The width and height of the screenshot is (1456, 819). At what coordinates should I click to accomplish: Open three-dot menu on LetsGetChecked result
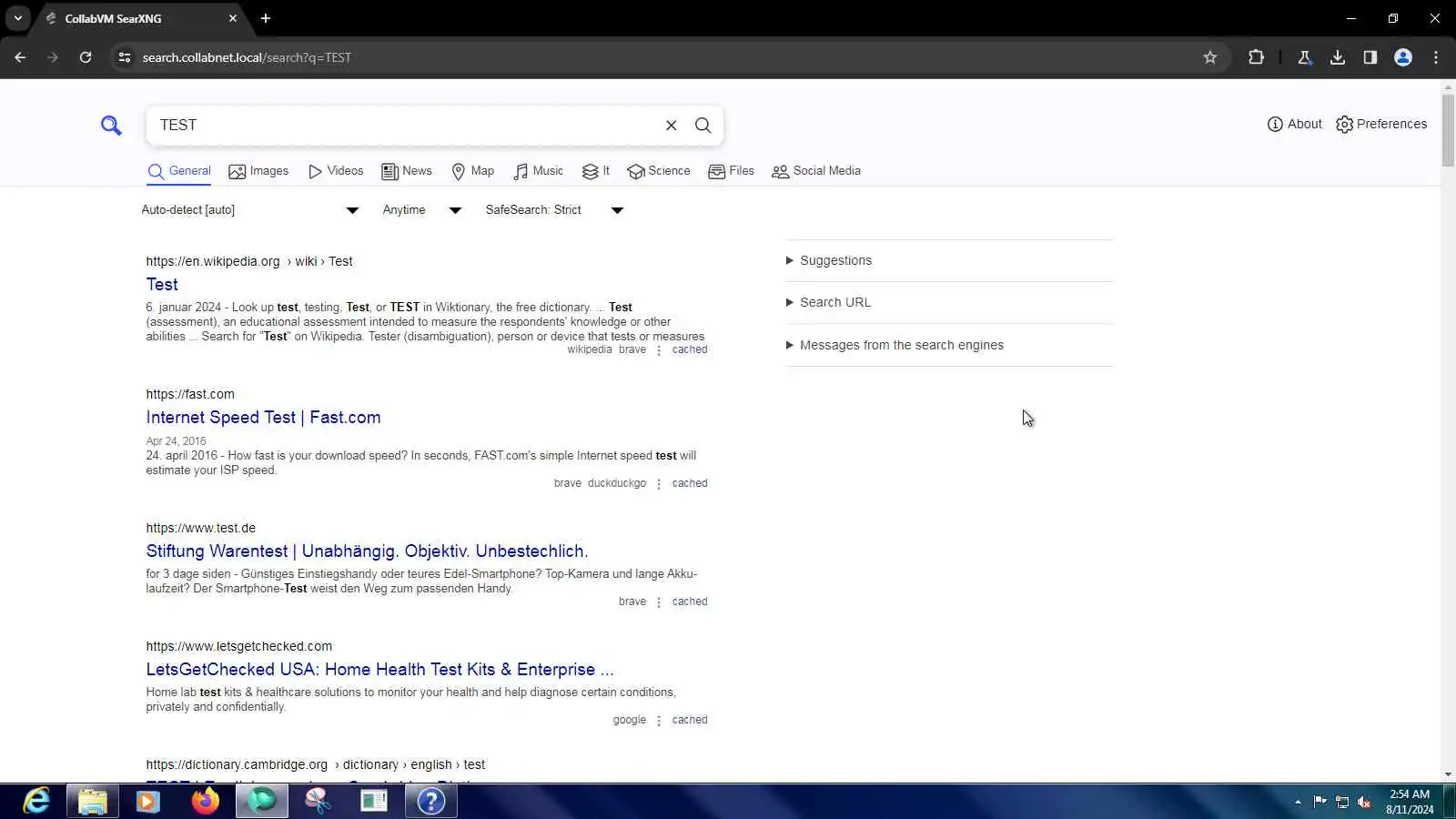click(659, 721)
